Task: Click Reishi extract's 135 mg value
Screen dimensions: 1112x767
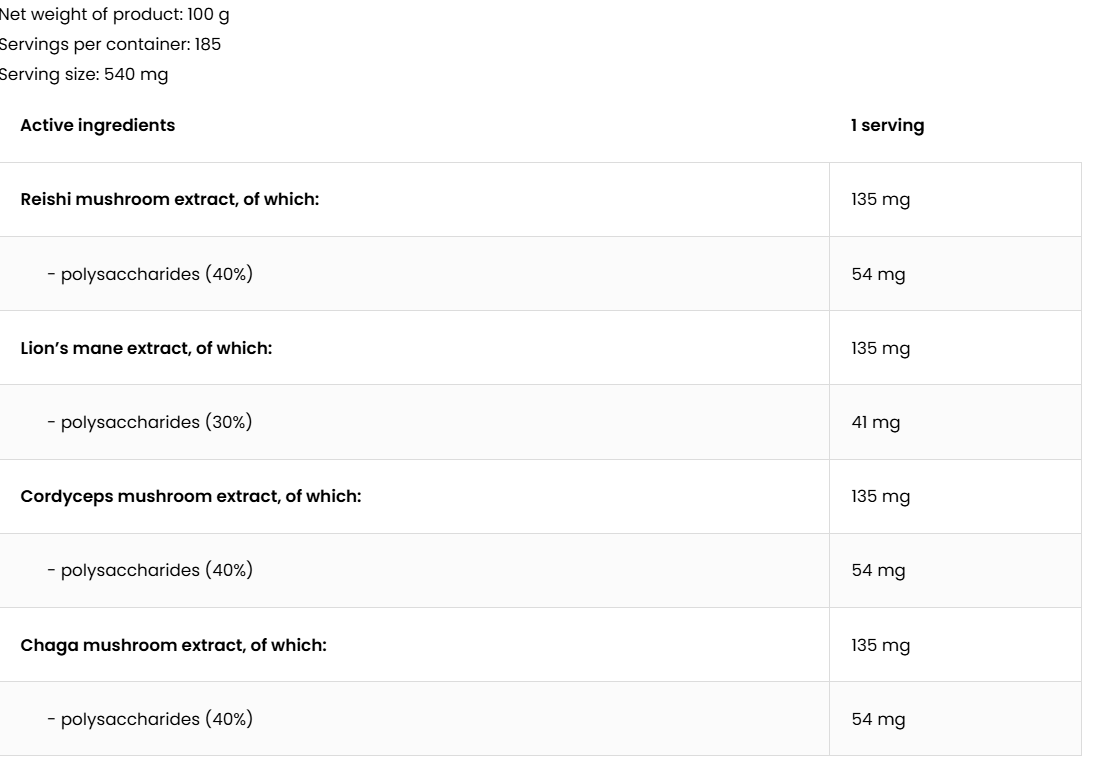Action: click(880, 200)
